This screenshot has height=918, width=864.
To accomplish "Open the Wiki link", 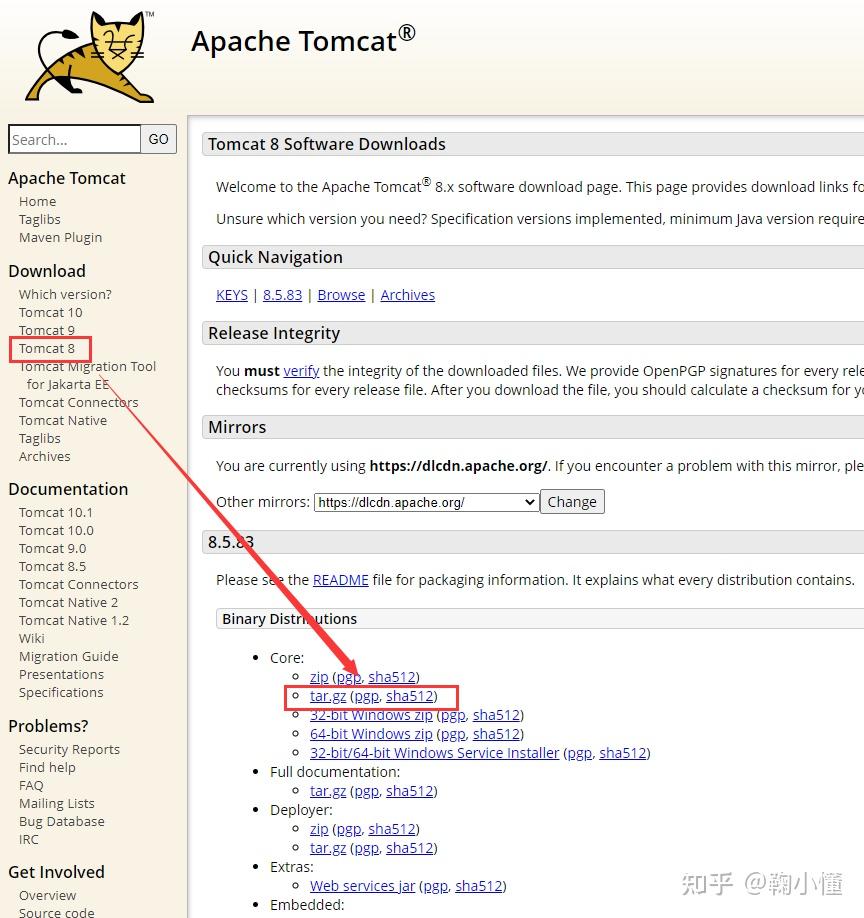I will tap(32, 639).
